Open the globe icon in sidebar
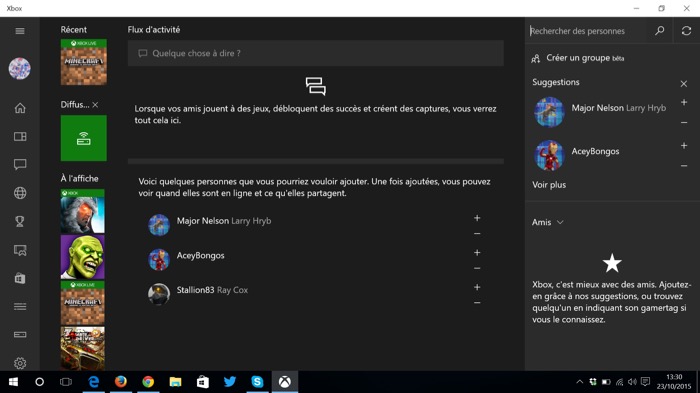 pos(20,193)
